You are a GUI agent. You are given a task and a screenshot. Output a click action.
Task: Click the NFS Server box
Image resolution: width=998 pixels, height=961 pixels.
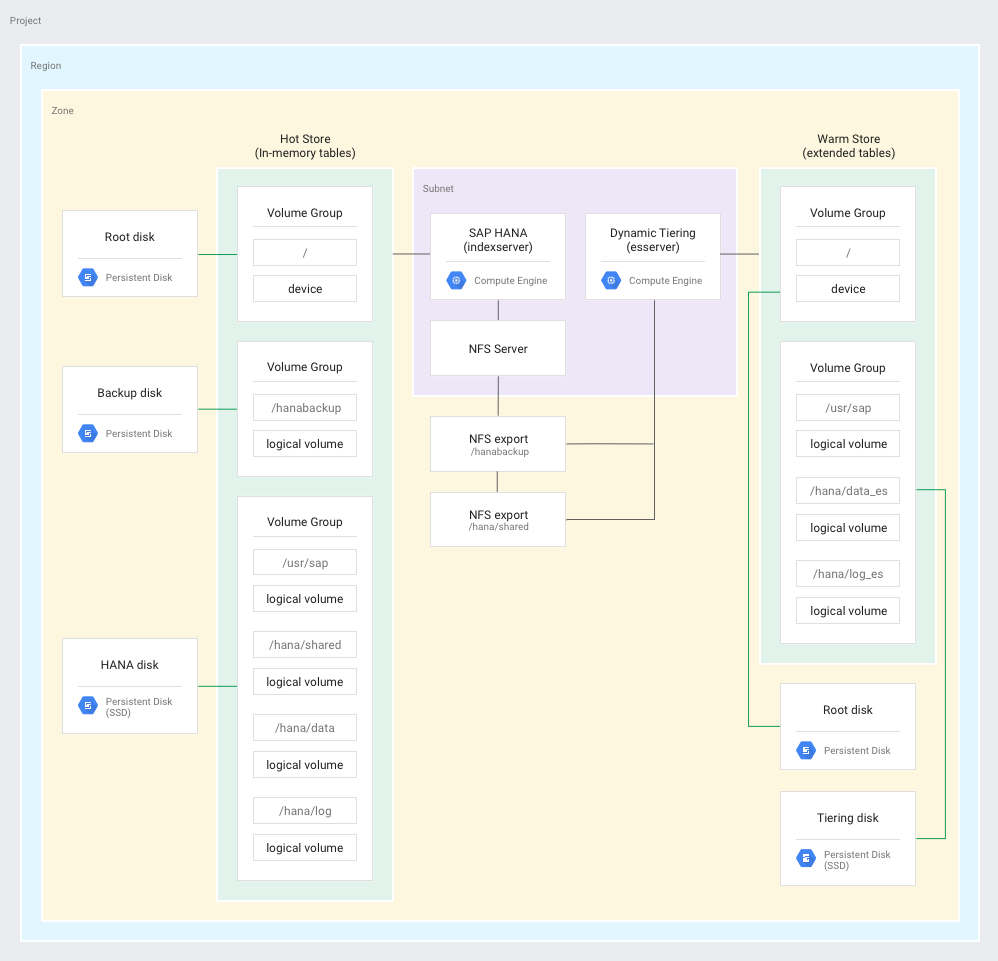[497, 348]
